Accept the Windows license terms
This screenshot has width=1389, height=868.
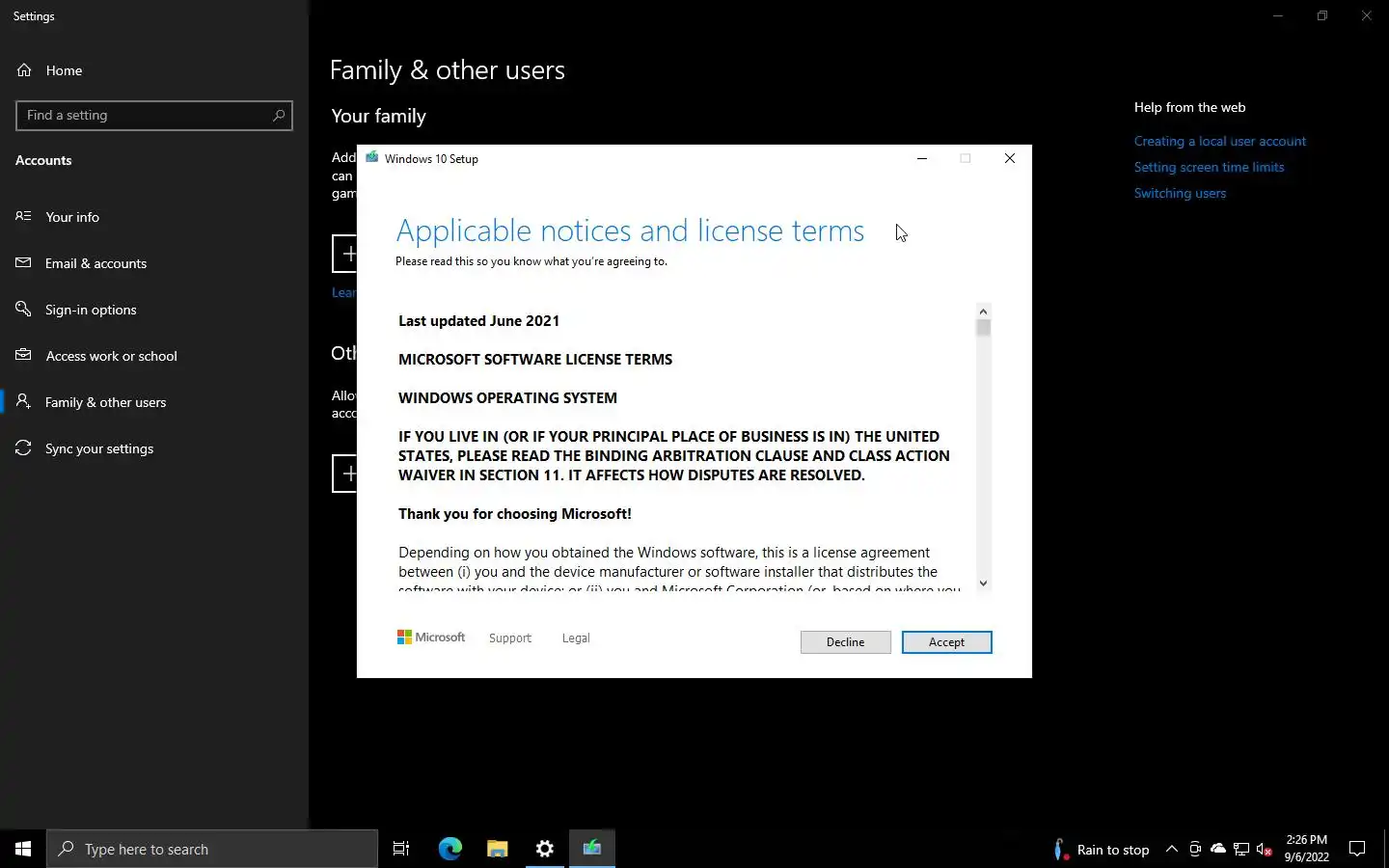pos(946,642)
